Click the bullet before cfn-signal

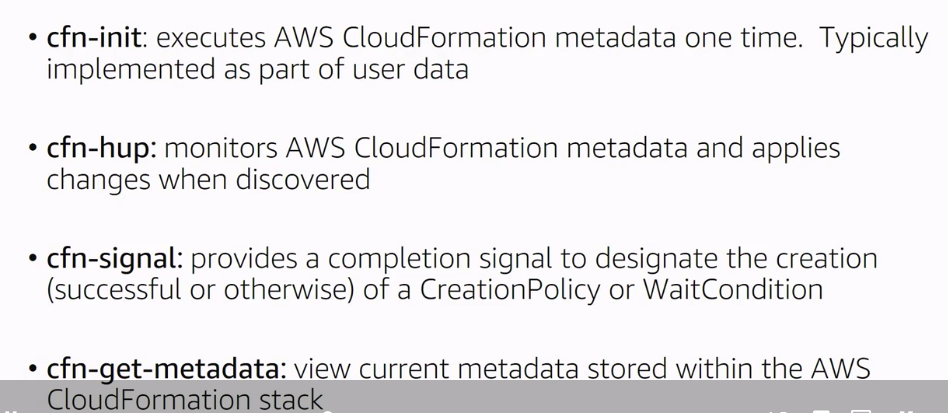(x=34, y=260)
